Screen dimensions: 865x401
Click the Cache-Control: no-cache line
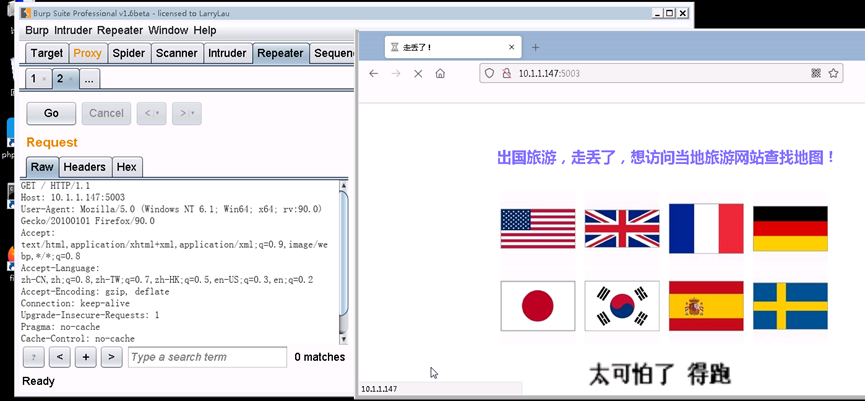click(x=77, y=339)
